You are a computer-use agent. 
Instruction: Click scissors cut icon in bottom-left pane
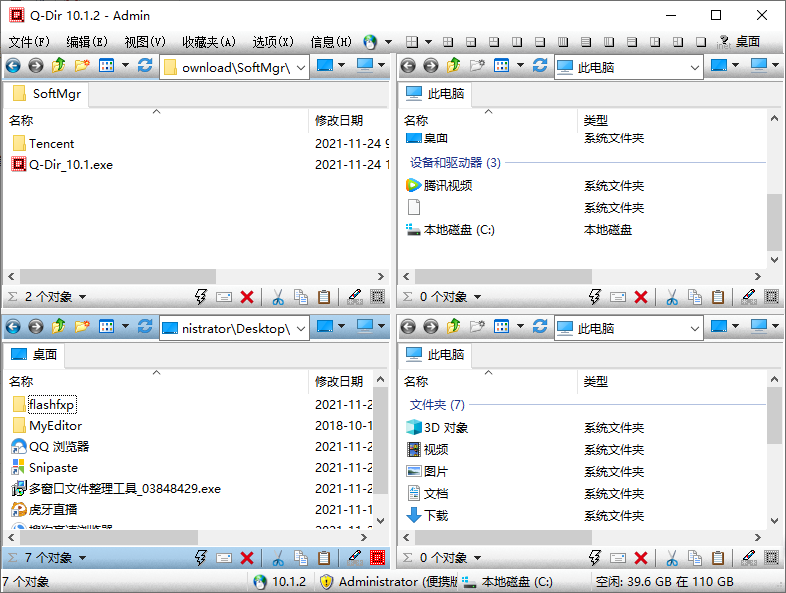coord(278,558)
